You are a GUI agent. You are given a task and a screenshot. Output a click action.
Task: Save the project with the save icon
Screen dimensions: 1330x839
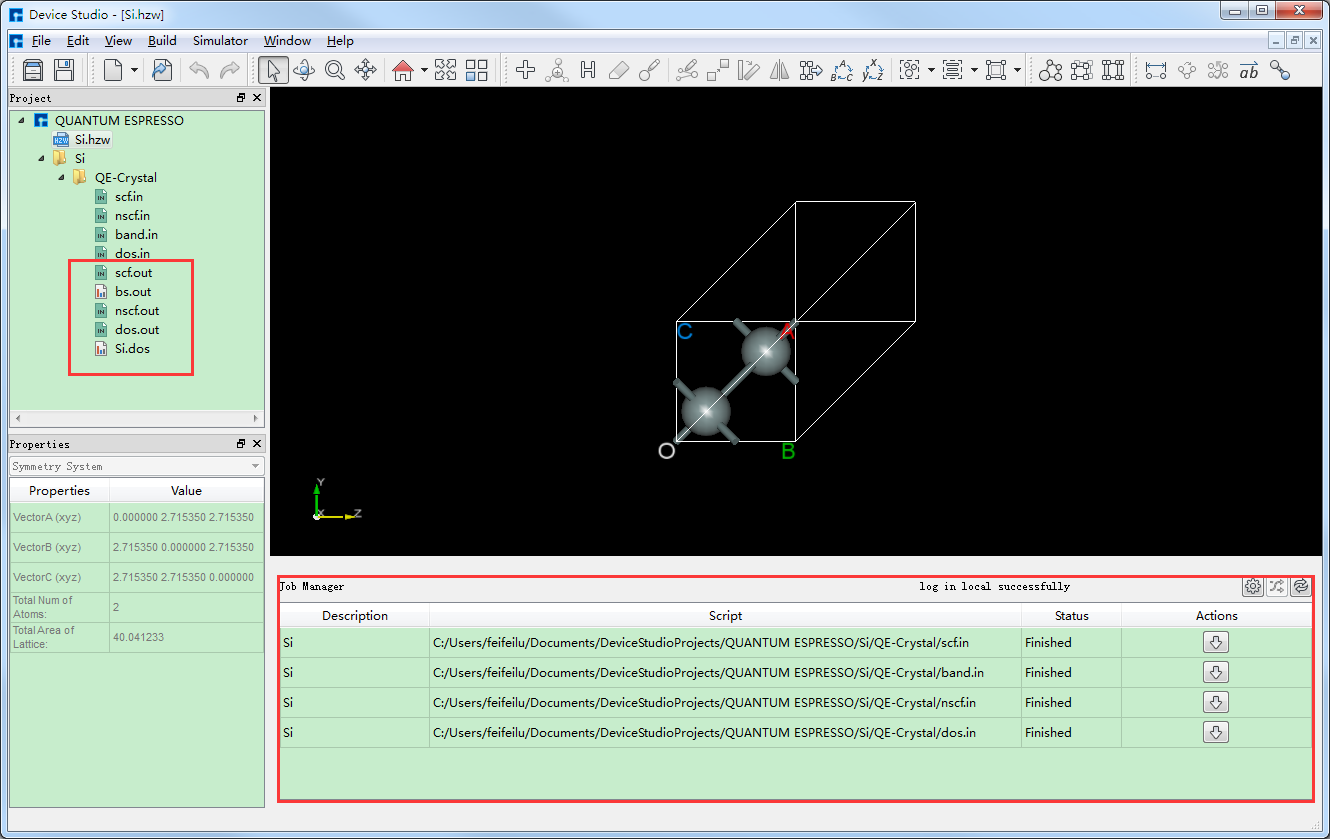[x=62, y=70]
